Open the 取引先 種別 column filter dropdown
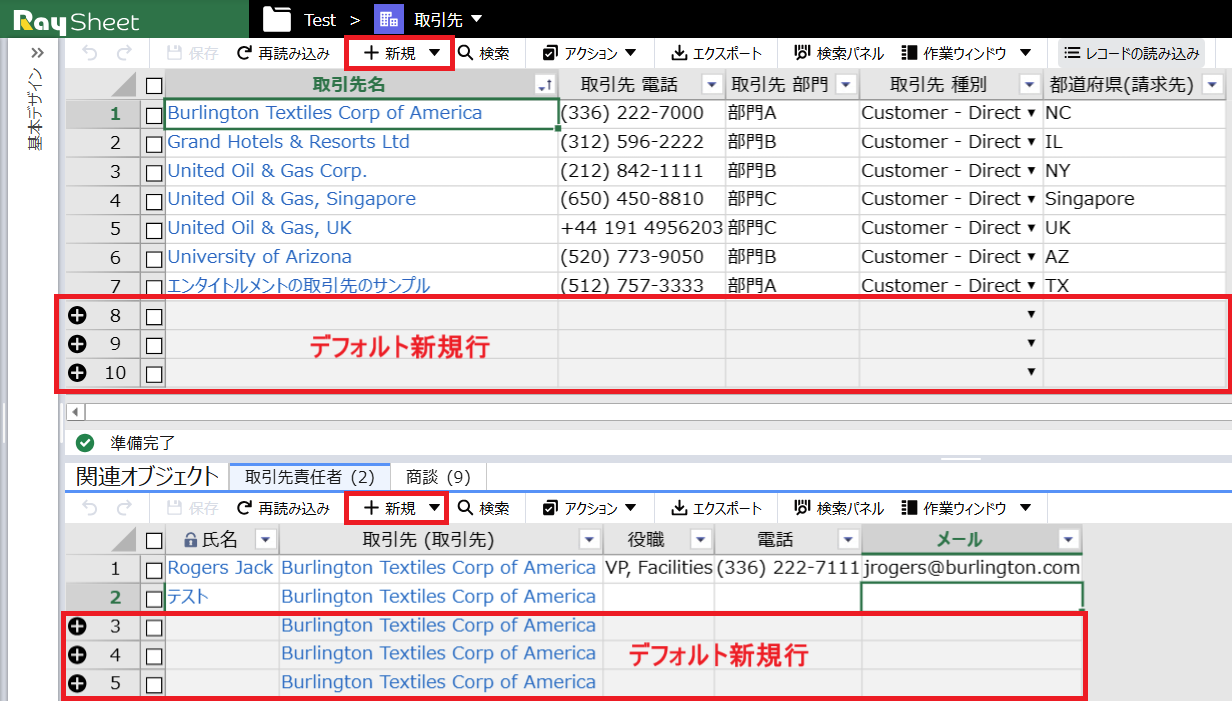The image size is (1232, 701). point(1029,85)
